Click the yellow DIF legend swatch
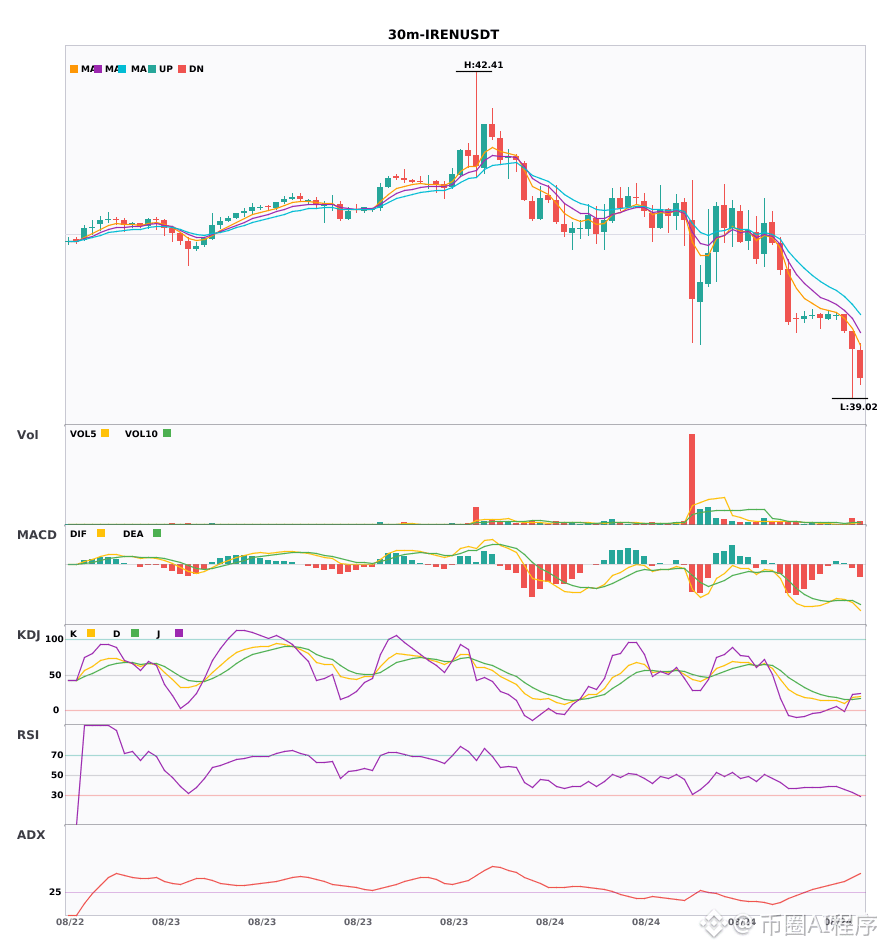The height and width of the screenshot is (950, 885). [x=101, y=533]
